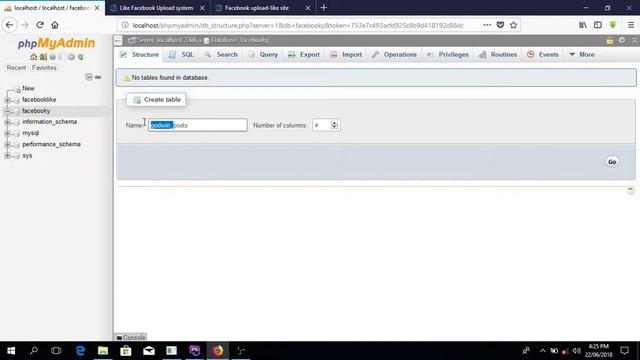Go to browser home page
The image size is (640, 360).
[55, 25]
